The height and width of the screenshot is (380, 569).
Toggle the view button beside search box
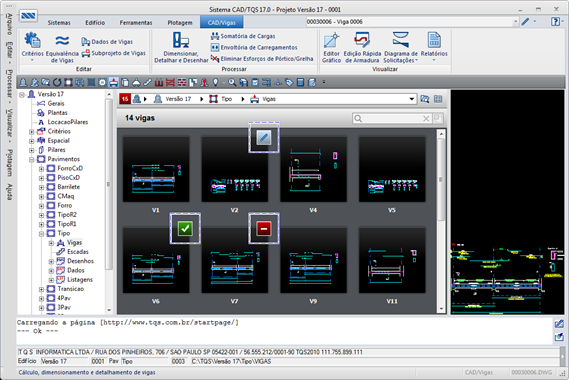[x=438, y=118]
